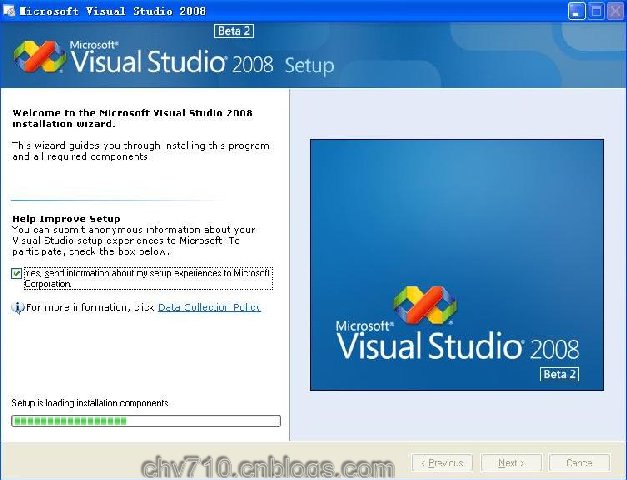Click the Visual Studio logo in the splash image

pos(425,305)
